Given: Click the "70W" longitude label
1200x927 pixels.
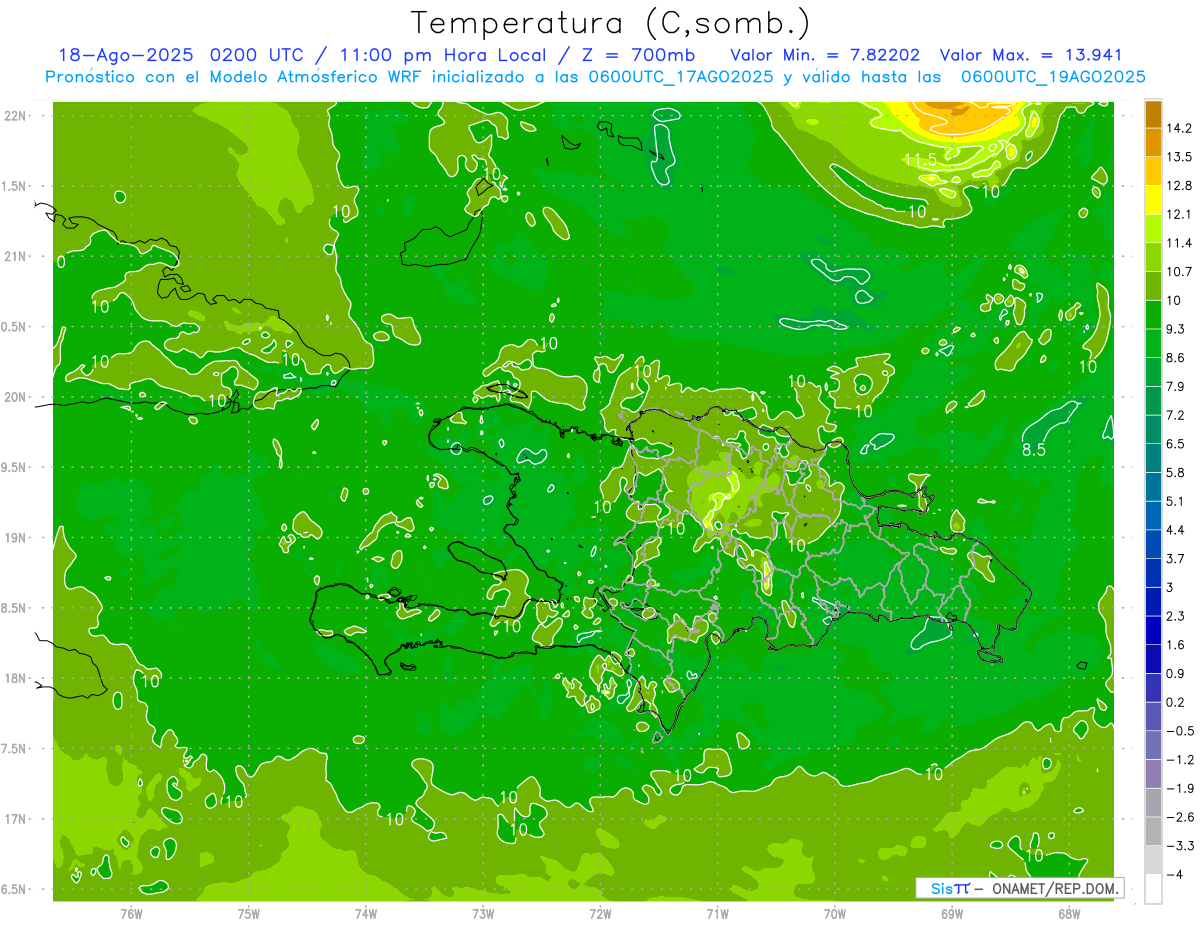Looking at the screenshot, I should 835,914.
